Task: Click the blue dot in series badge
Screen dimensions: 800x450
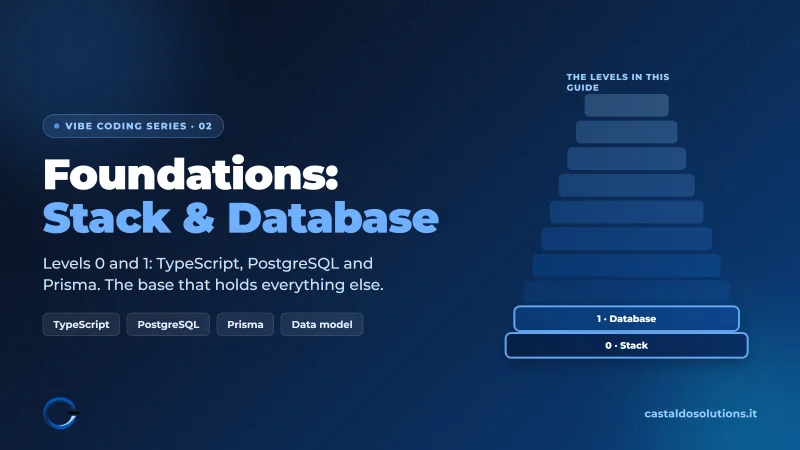Action: click(x=57, y=126)
